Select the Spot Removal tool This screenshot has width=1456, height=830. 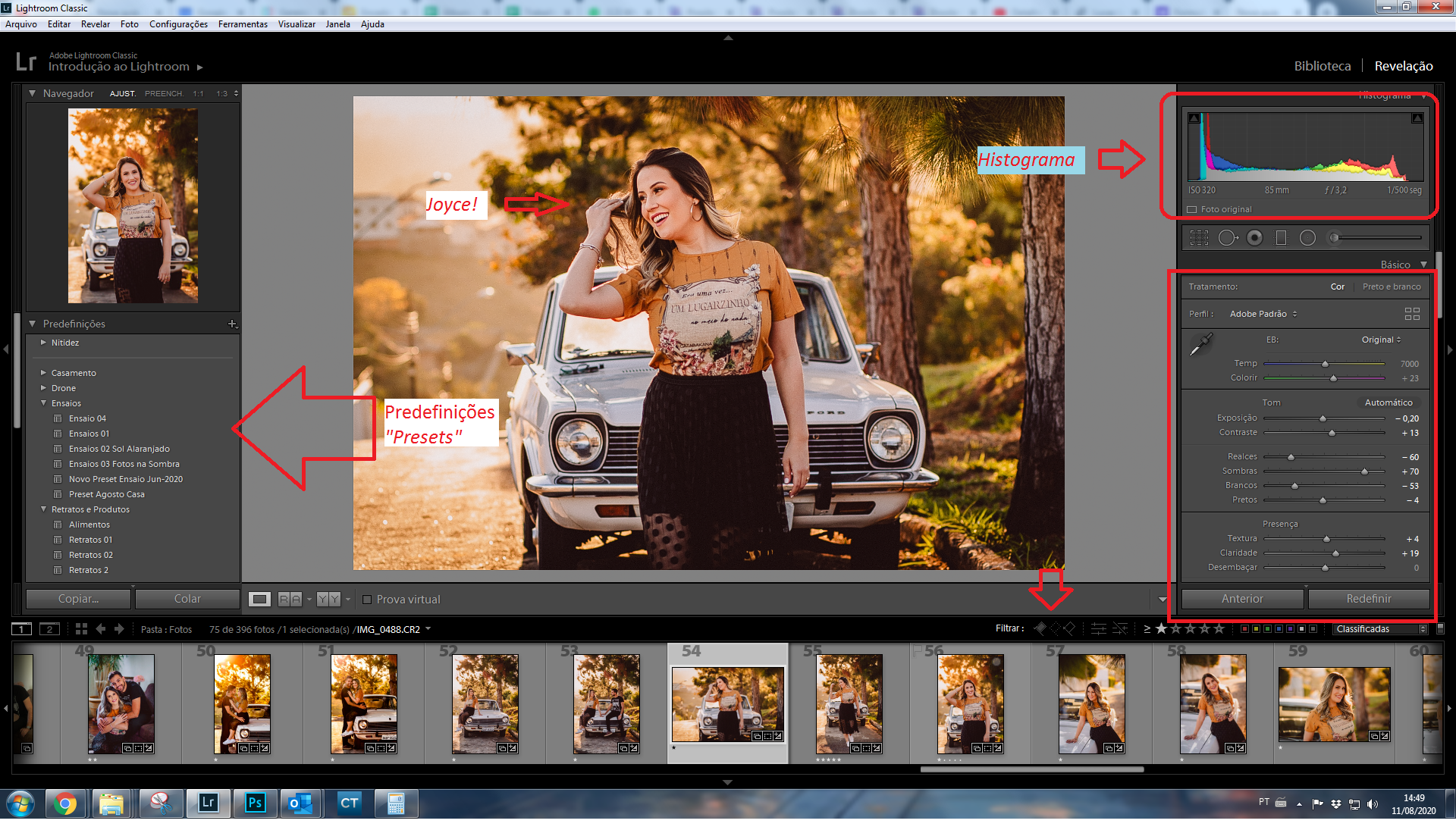coord(1227,238)
